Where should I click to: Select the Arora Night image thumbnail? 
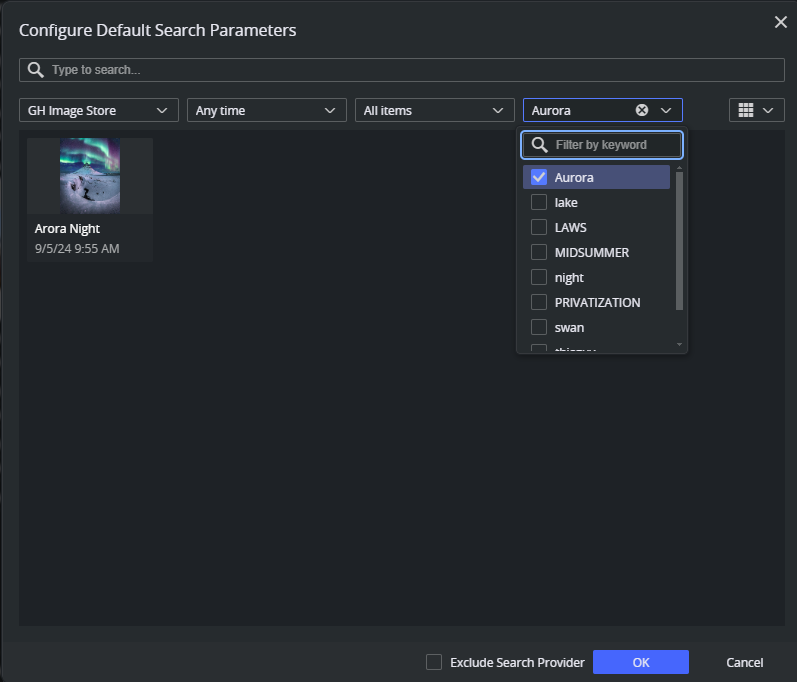[90, 176]
